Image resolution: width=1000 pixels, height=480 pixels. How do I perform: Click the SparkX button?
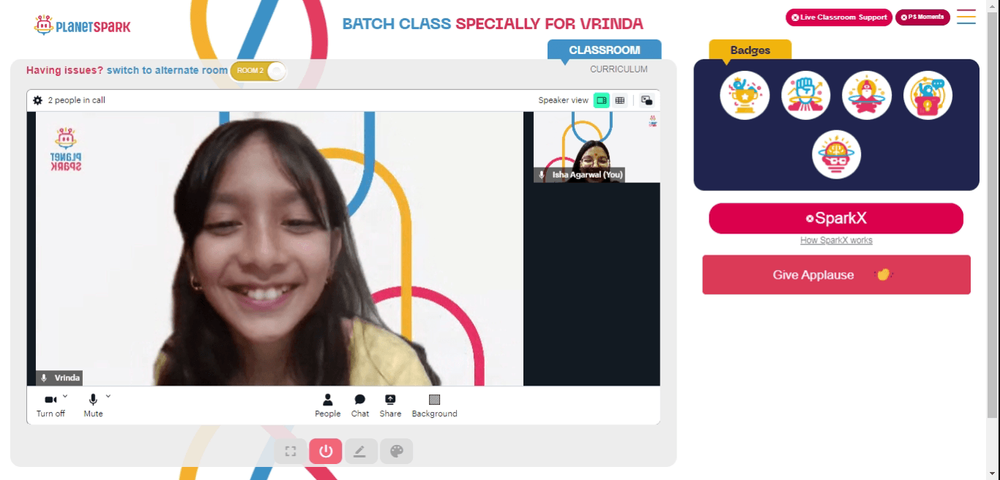836,219
